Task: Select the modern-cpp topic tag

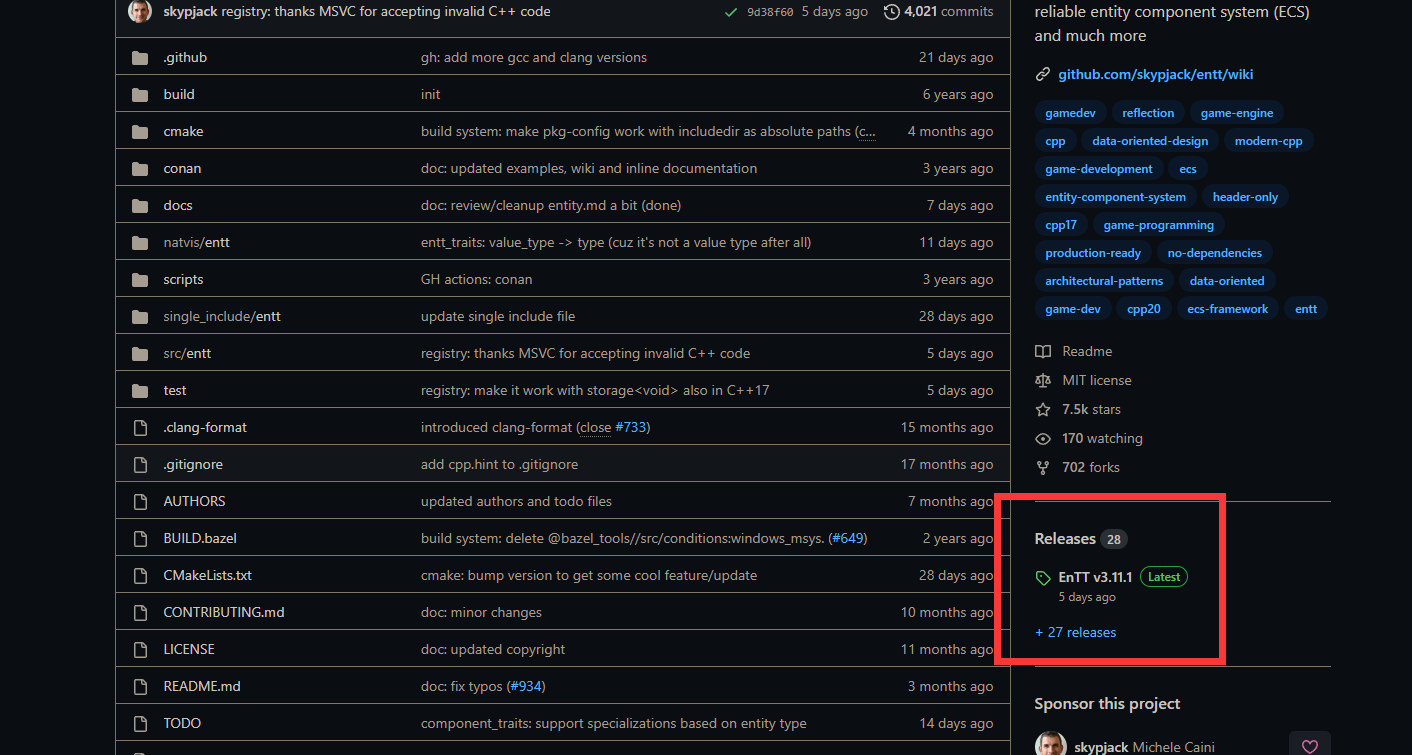Action: point(1268,141)
